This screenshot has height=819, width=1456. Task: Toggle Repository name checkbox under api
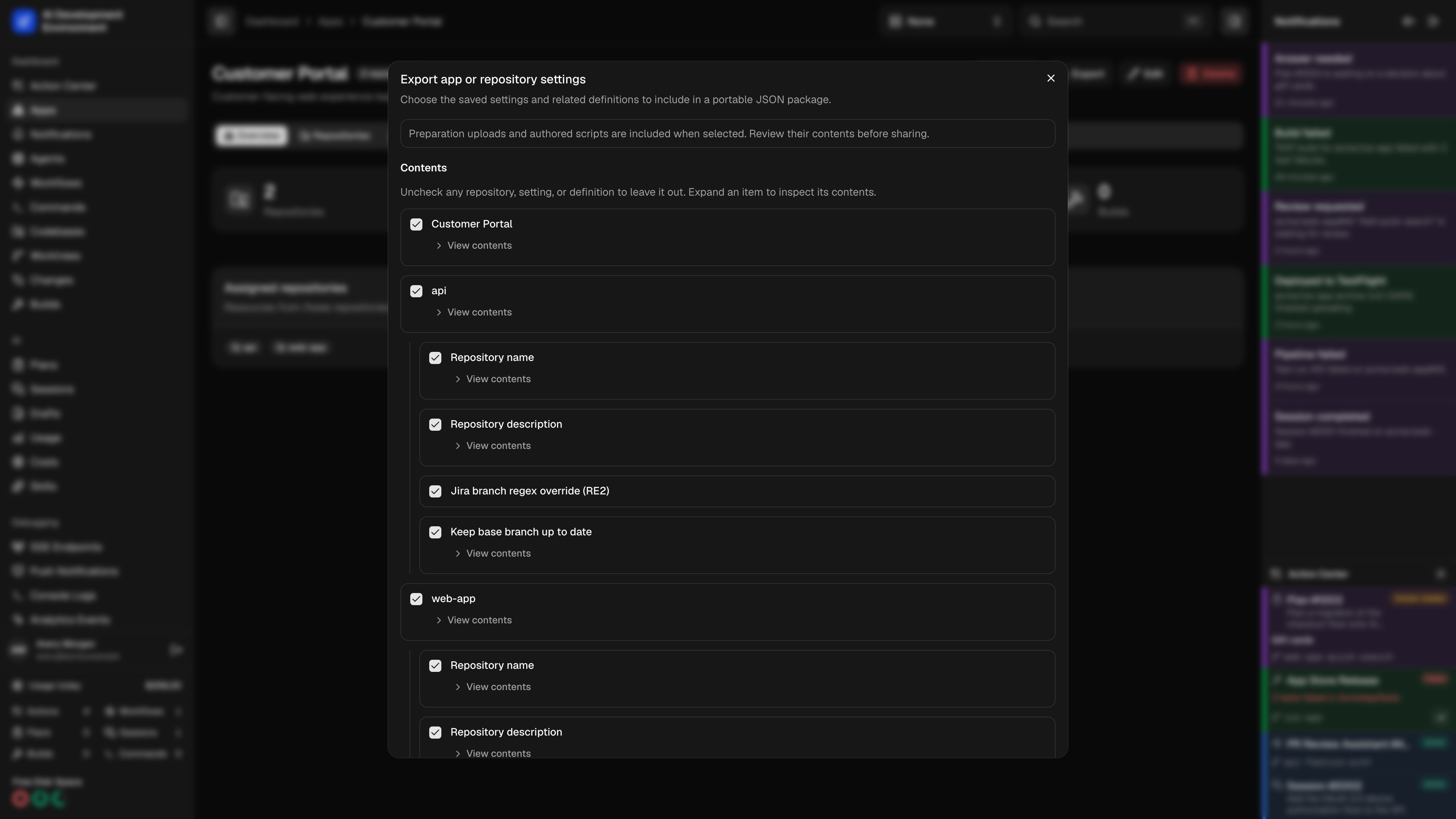pos(435,358)
